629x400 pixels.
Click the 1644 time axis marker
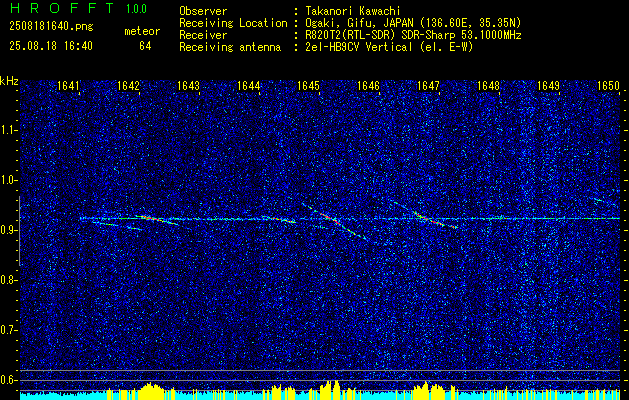point(249,86)
